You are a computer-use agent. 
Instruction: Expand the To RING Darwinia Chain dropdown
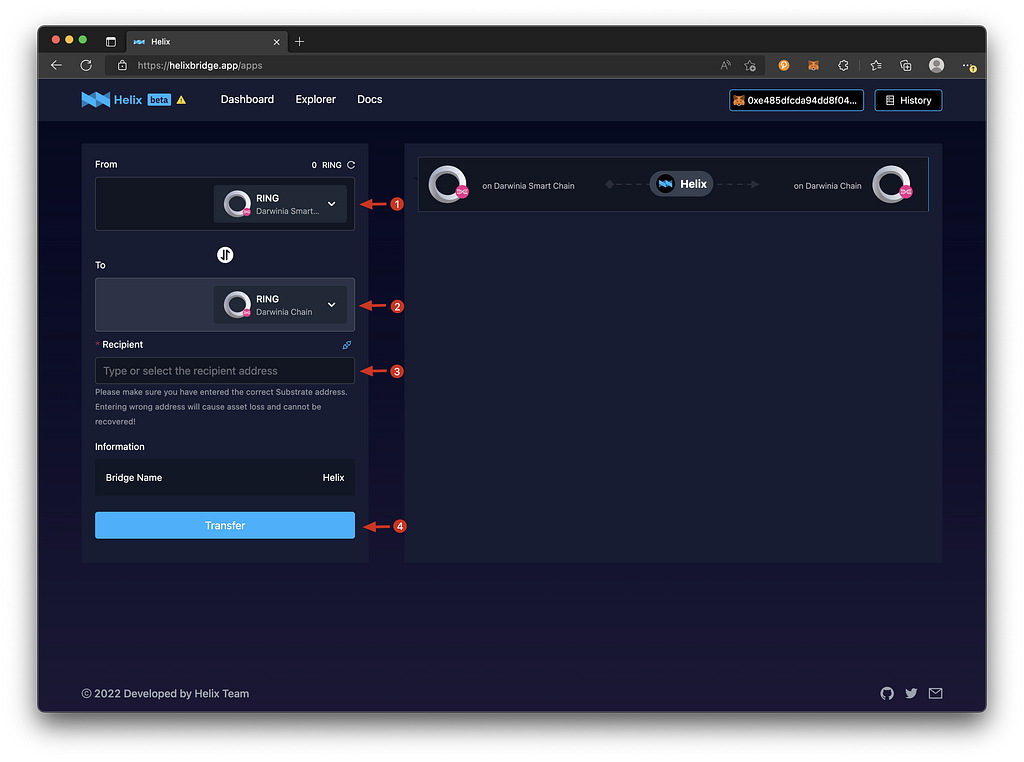click(280, 305)
